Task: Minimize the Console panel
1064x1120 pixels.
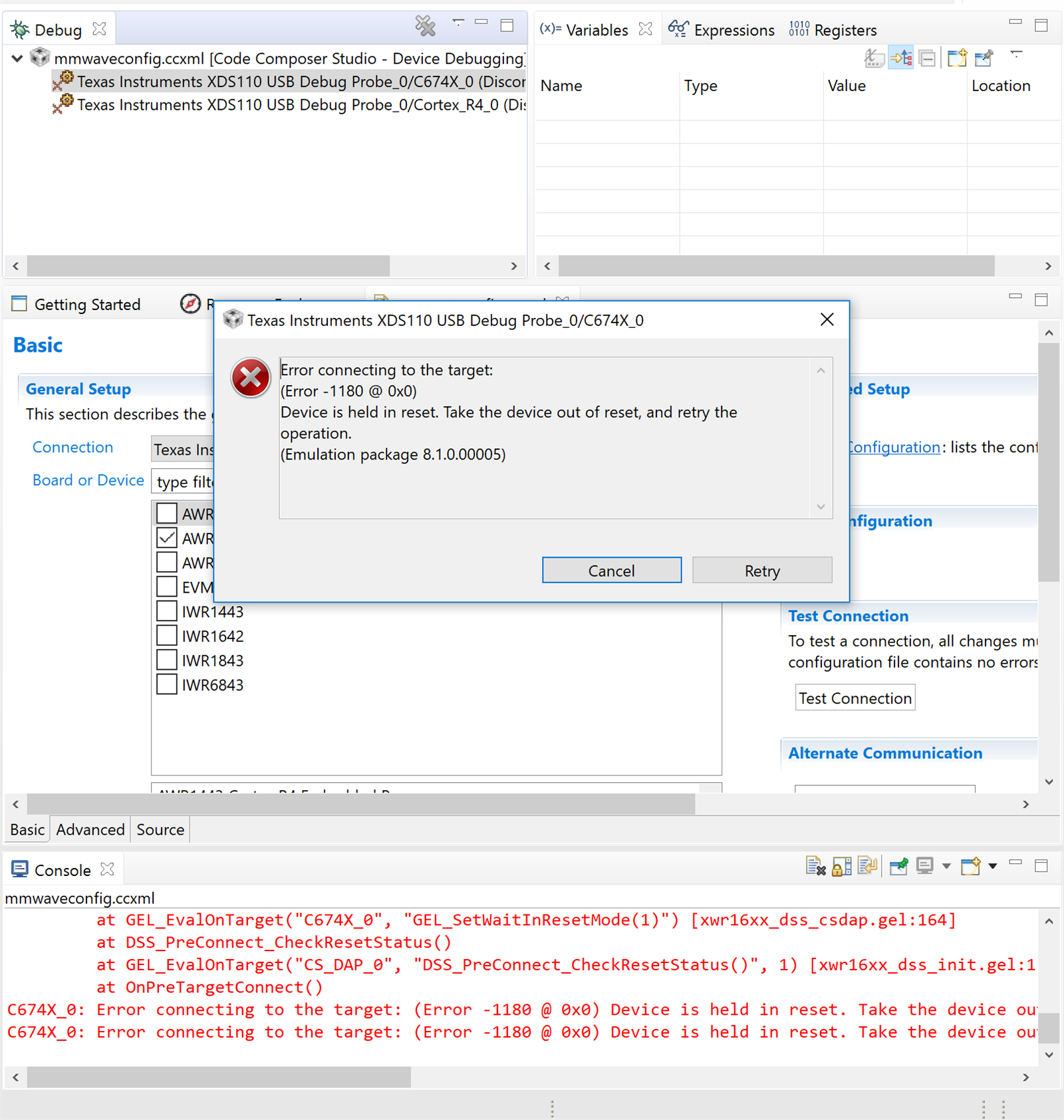Action: (x=1015, y=863)
